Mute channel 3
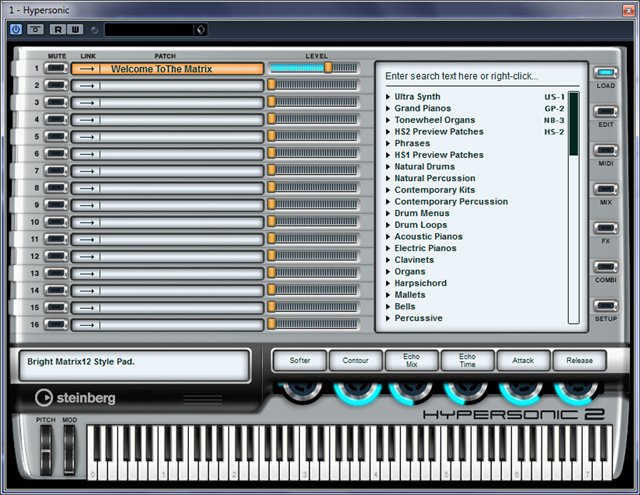640x495 pixels. pos(56,102)
